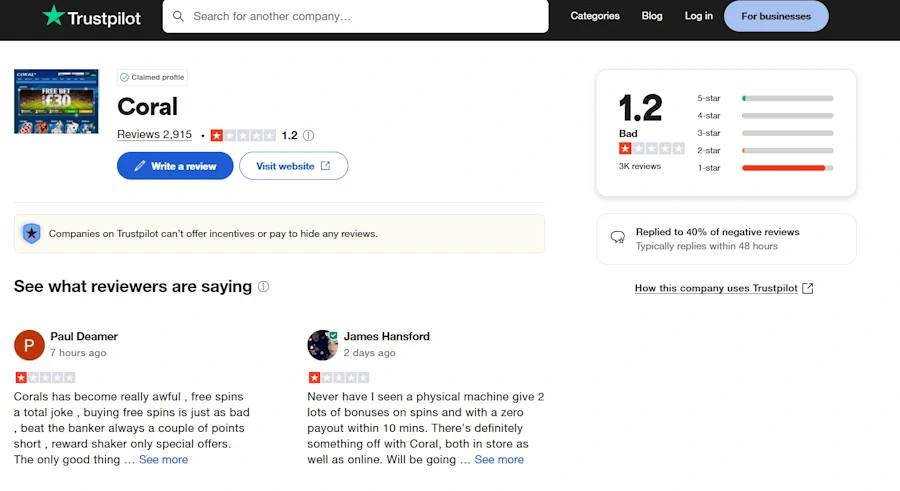900x491 pixels.
Task: Click the pencil icon in Write a review
Action: [x=139, y=166]
